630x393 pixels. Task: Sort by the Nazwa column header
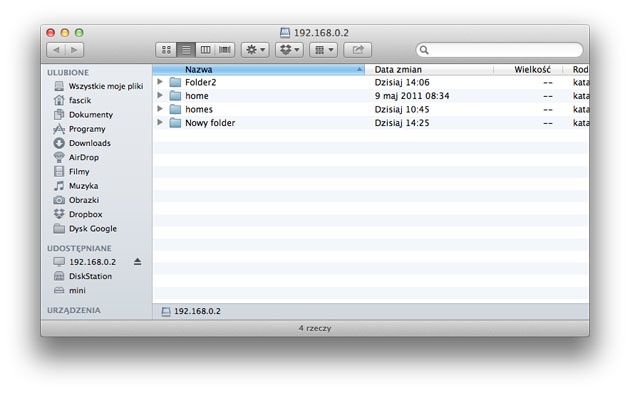259,70
